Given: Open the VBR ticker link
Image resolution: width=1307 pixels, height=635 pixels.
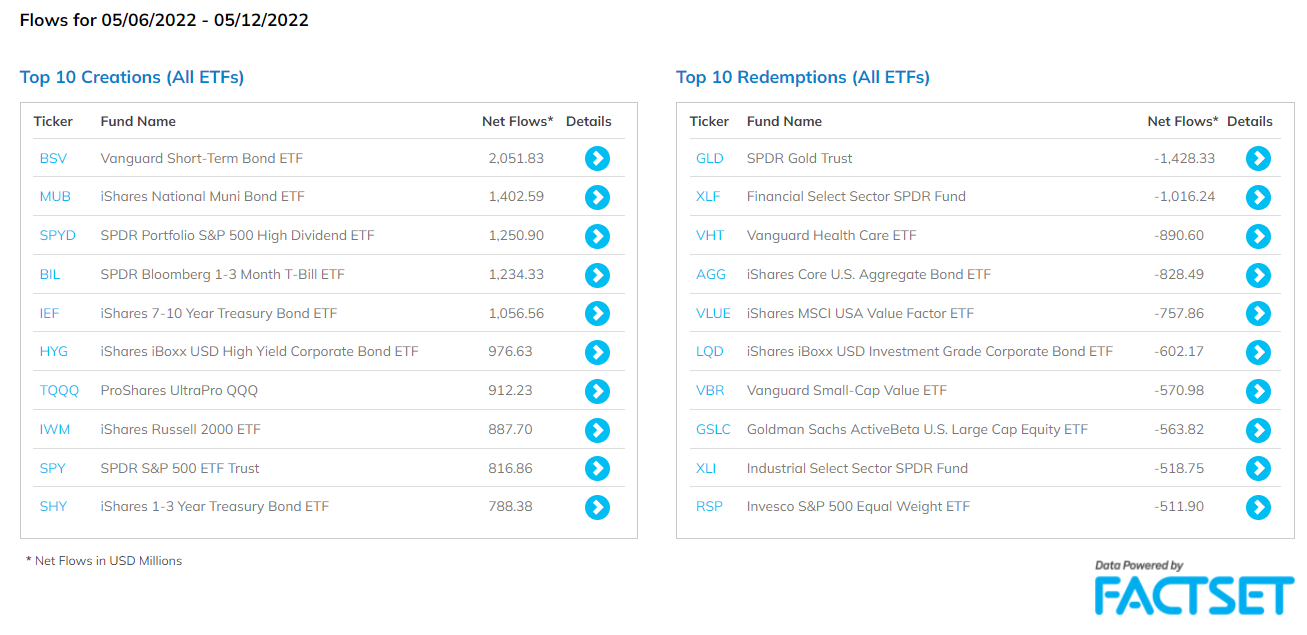Looking at the screenshot, I should (x=710, y=391).
